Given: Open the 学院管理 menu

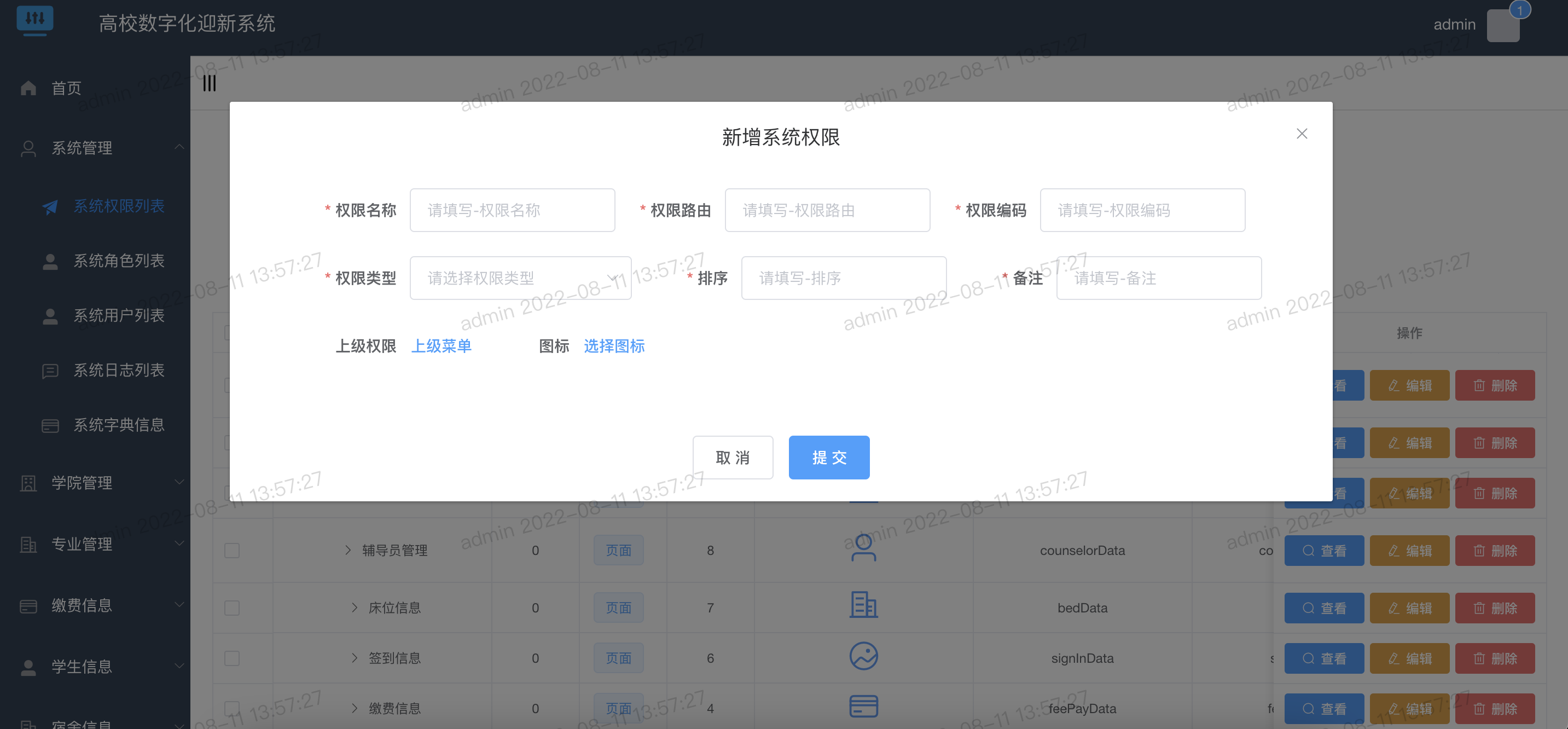Looking at the screenshot, I should 82,483.
